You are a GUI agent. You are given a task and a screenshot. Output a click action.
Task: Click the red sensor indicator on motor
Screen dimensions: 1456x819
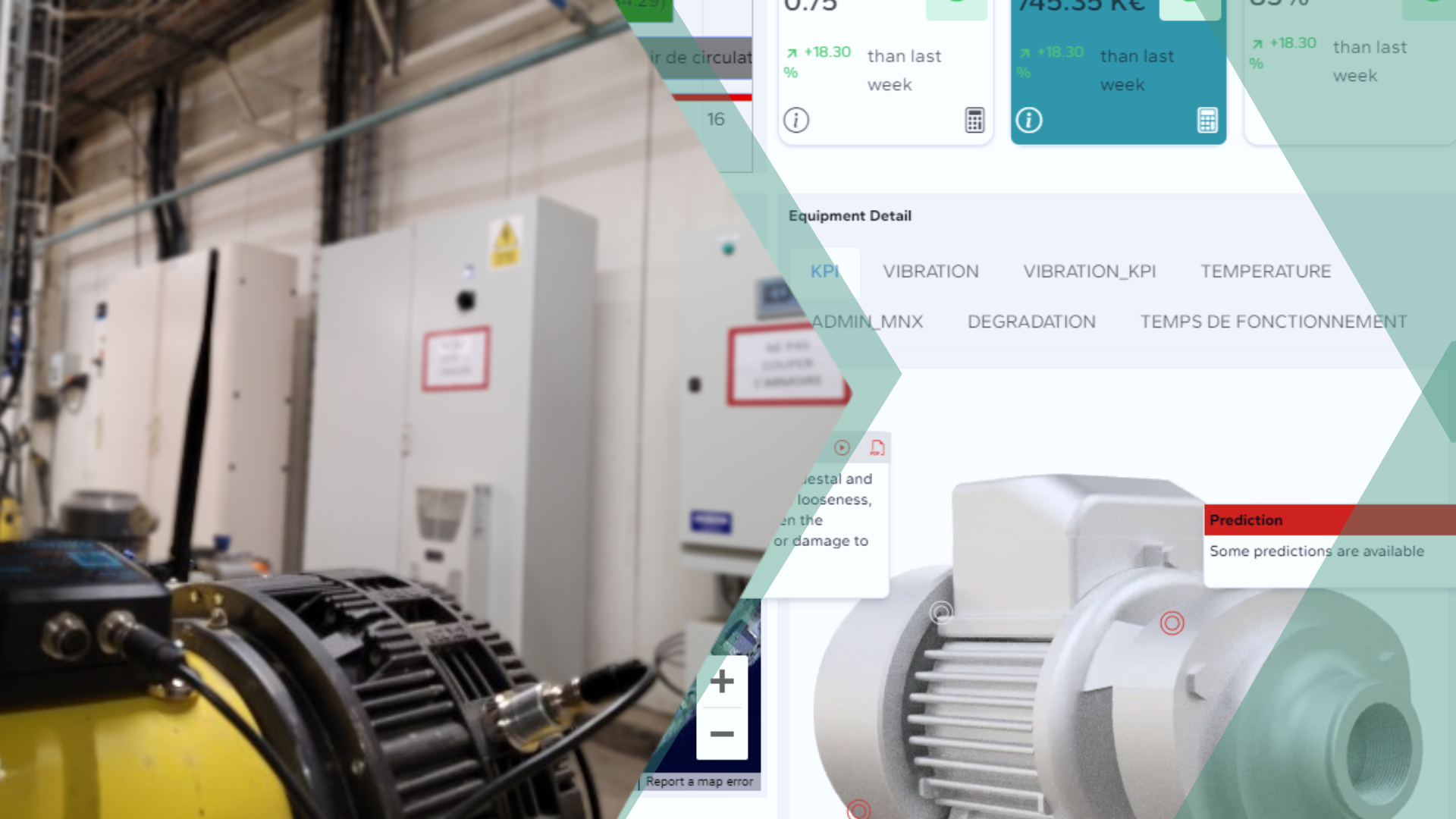click(1172, 623)
